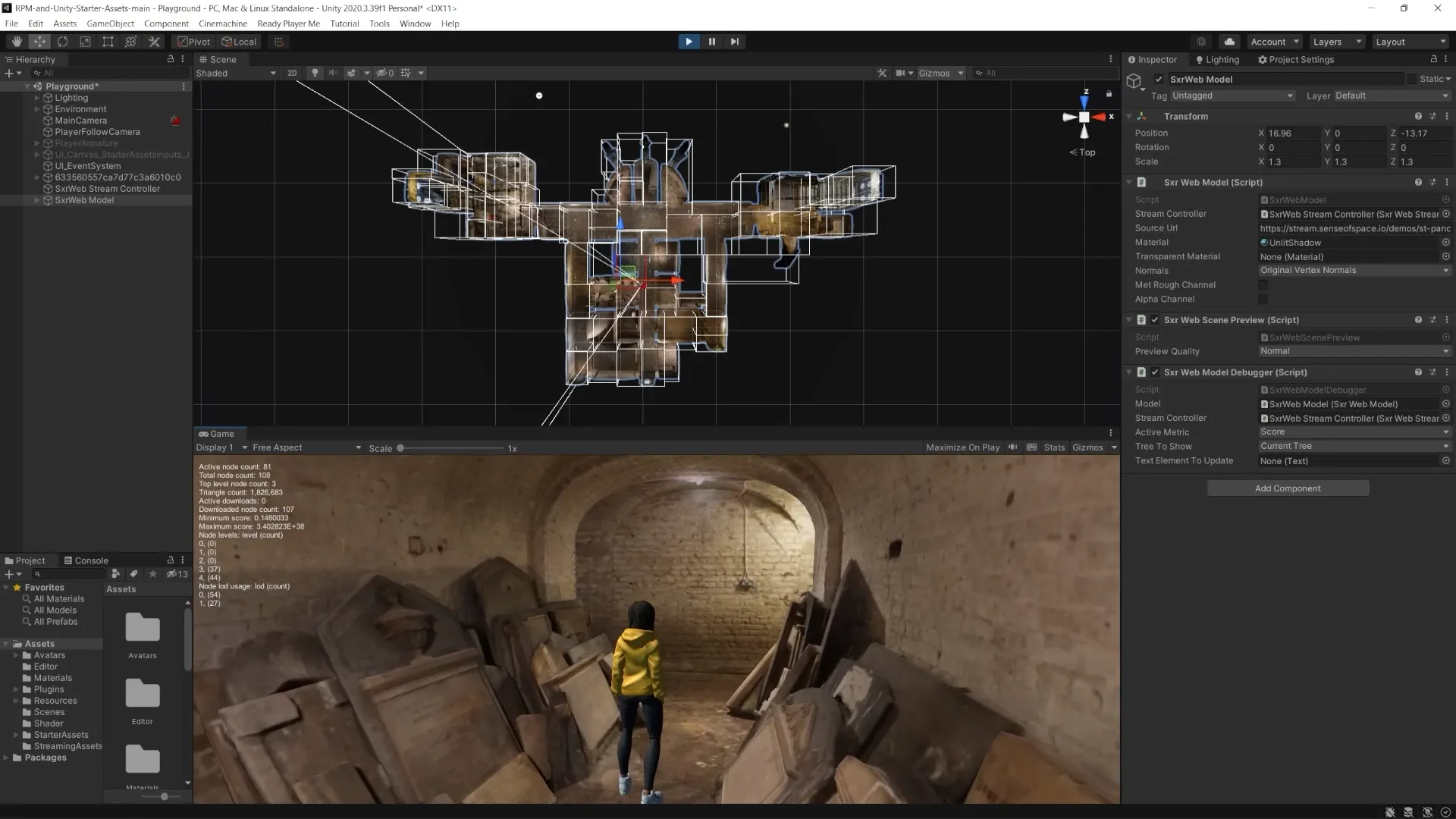Open the Free Aspect dropdown

click(306, 447)
